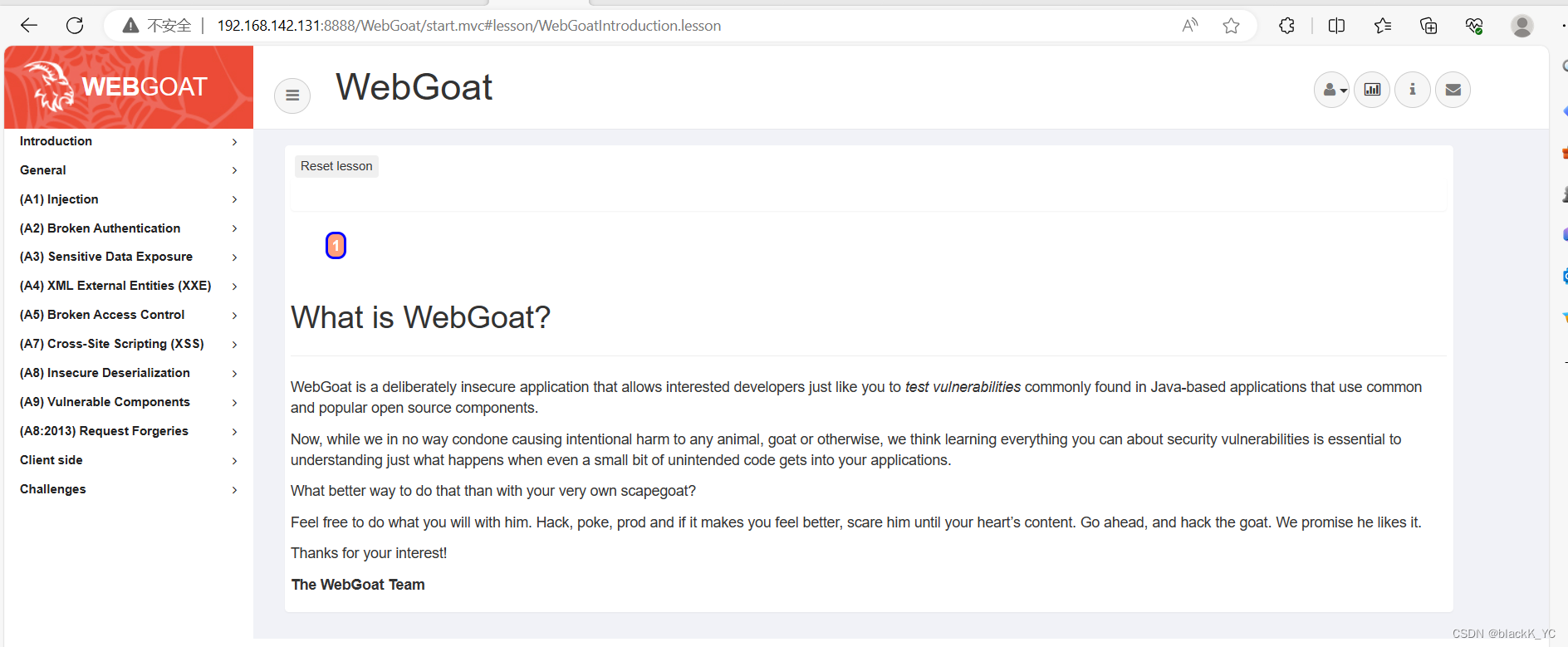
Task: Select lesson page 1 indicator
Action: [x=336, y=245]
